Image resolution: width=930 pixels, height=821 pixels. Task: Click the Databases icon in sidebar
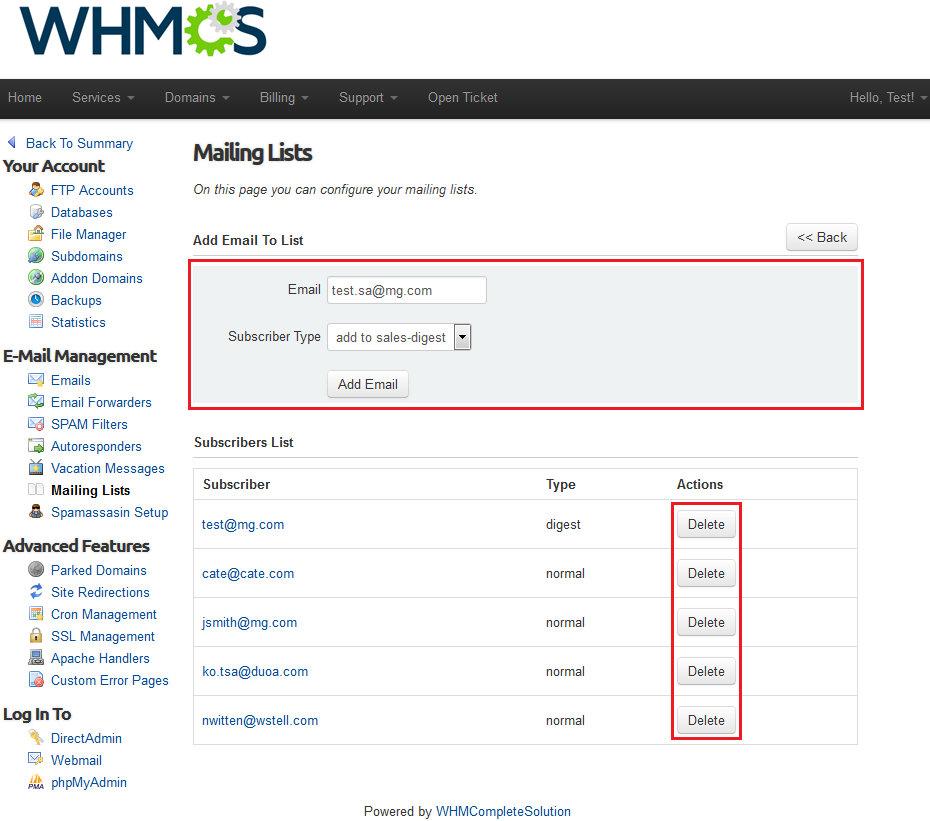pyautogui.click(x=36, y=212)
